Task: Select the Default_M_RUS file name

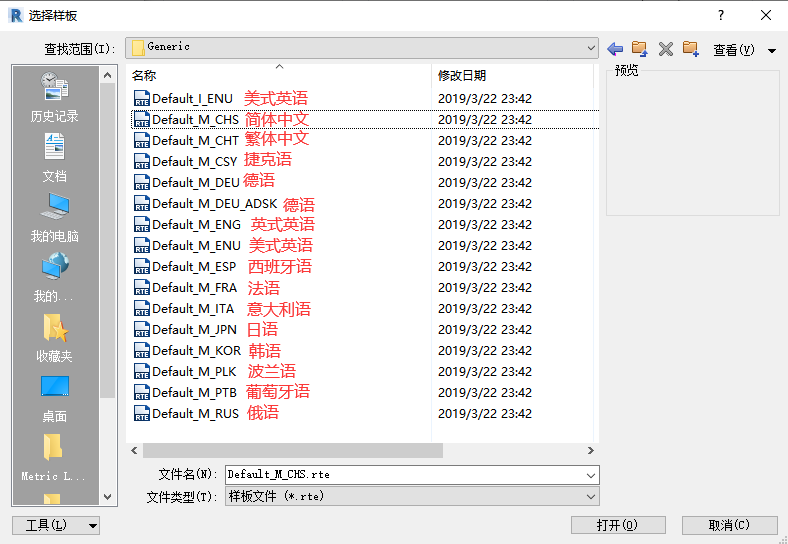Action: (x=195, y=413)
